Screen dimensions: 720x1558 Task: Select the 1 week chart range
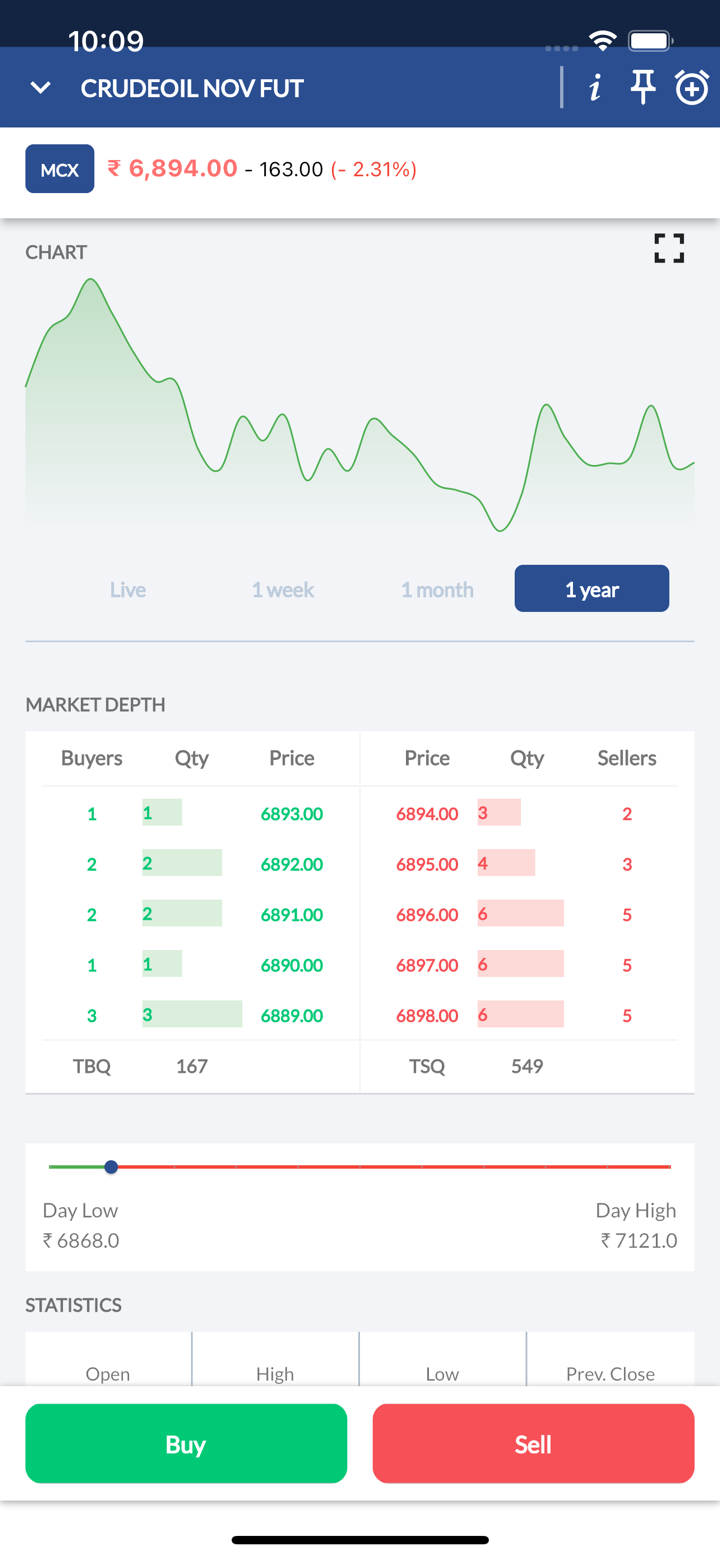click(283, 589)
